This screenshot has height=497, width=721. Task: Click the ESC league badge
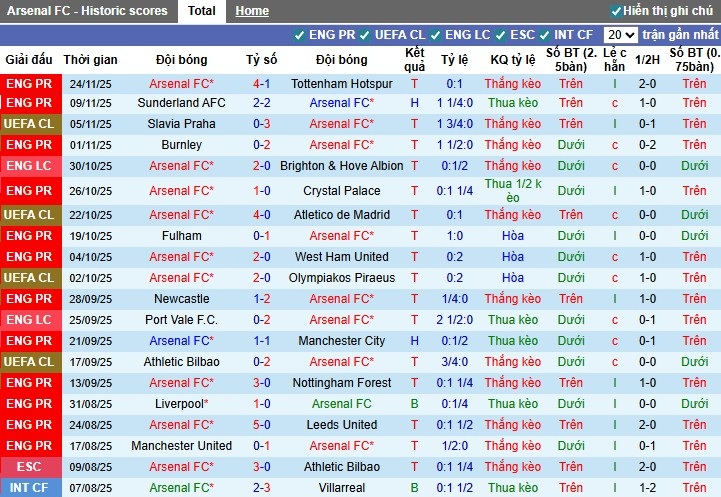(x=29, y=467)
